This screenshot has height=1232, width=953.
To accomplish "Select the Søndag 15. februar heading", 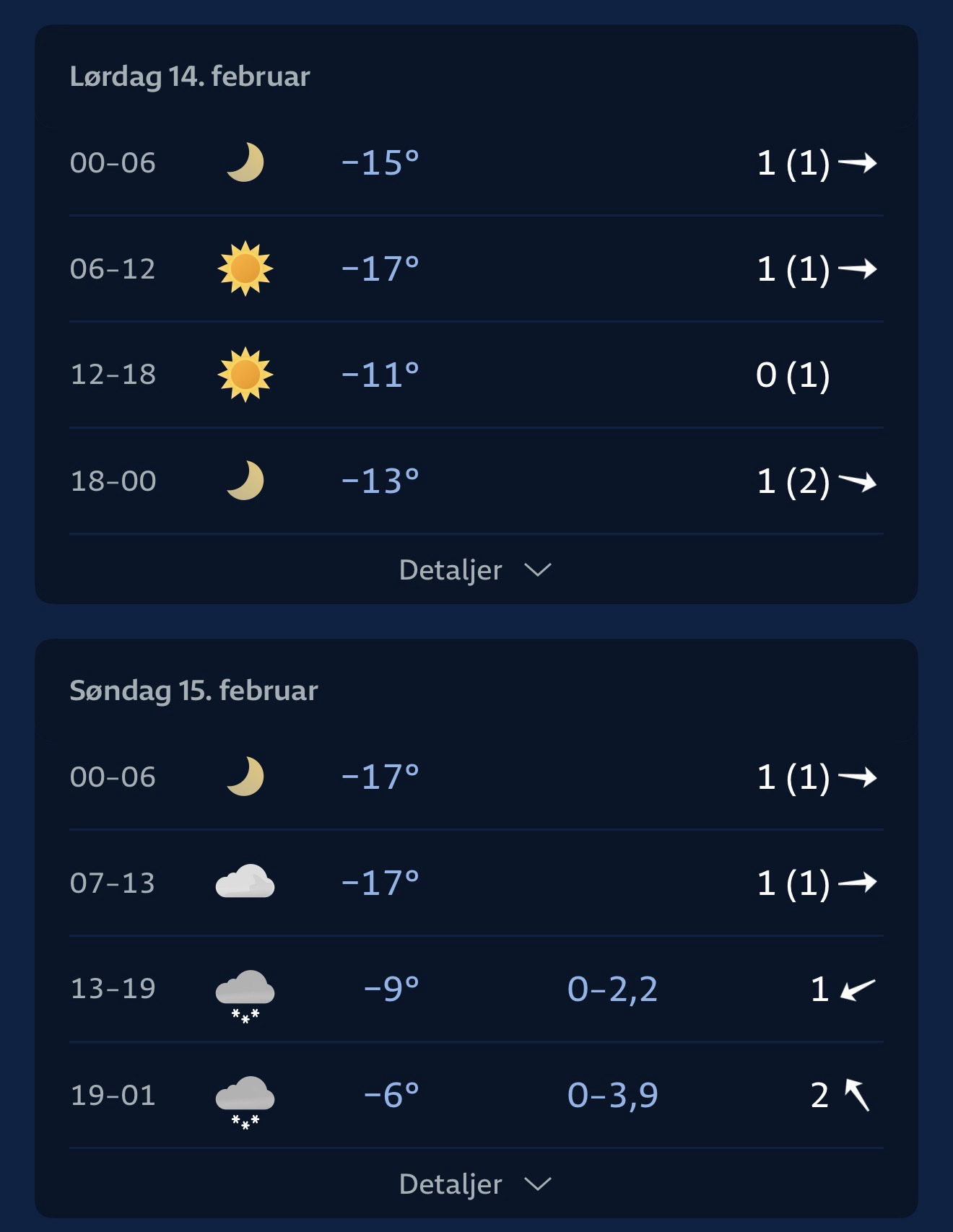I will pyautogui.click(x=193, y=691).
